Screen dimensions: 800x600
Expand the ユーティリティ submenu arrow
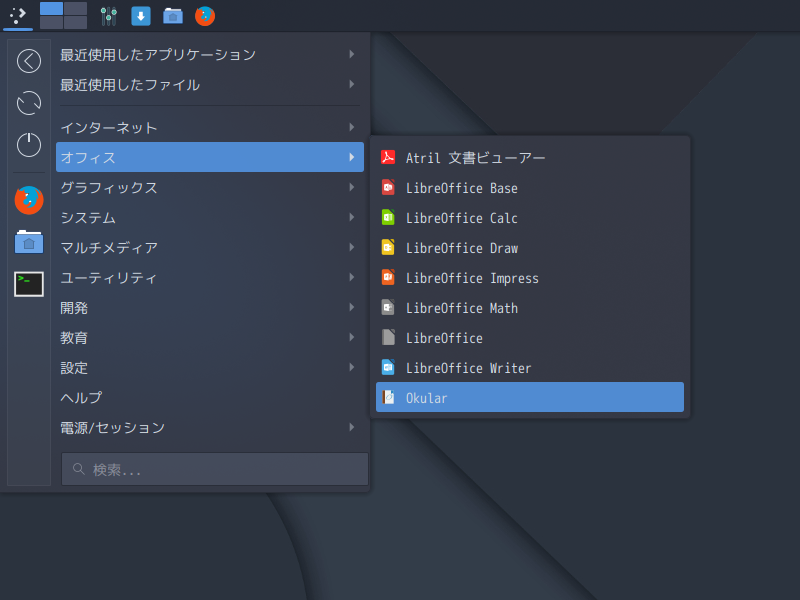352,278
